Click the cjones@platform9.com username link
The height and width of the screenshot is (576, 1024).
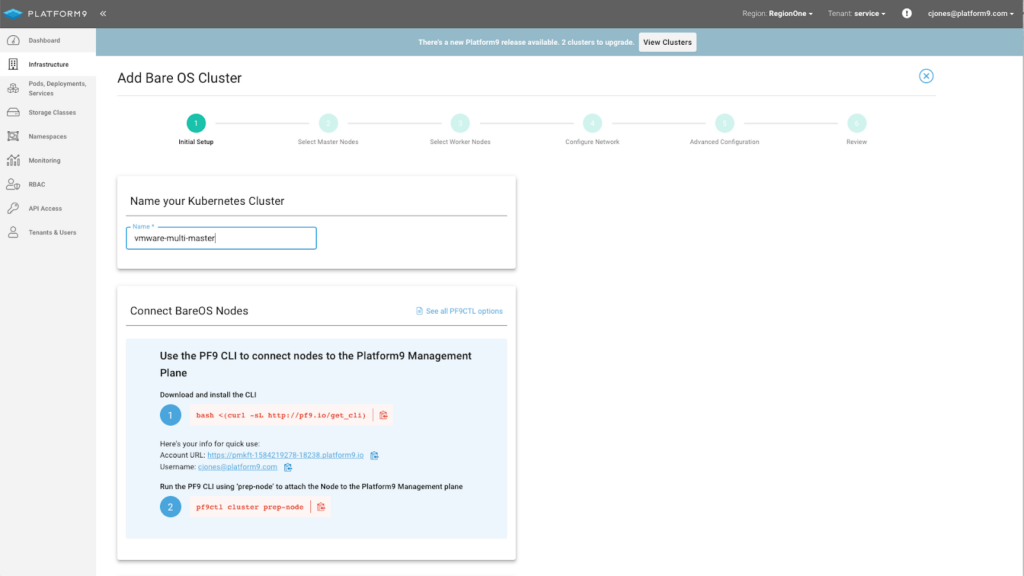coord(238,467)
